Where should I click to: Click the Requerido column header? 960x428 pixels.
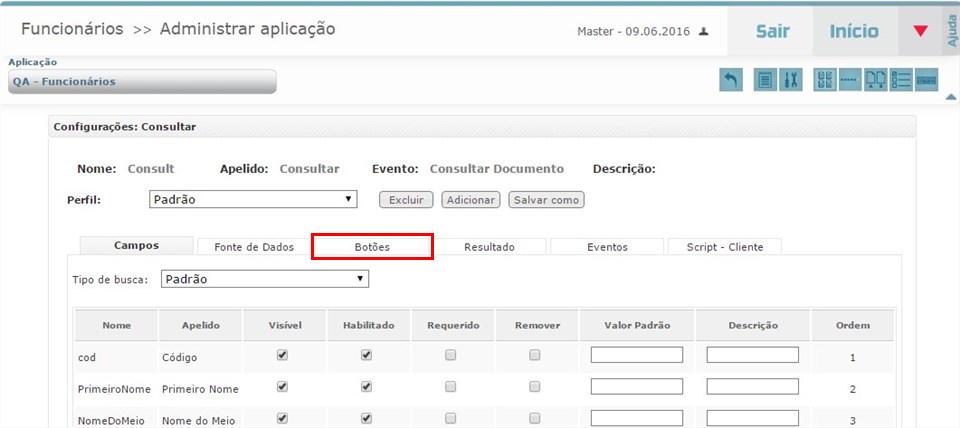click(454, 325)
